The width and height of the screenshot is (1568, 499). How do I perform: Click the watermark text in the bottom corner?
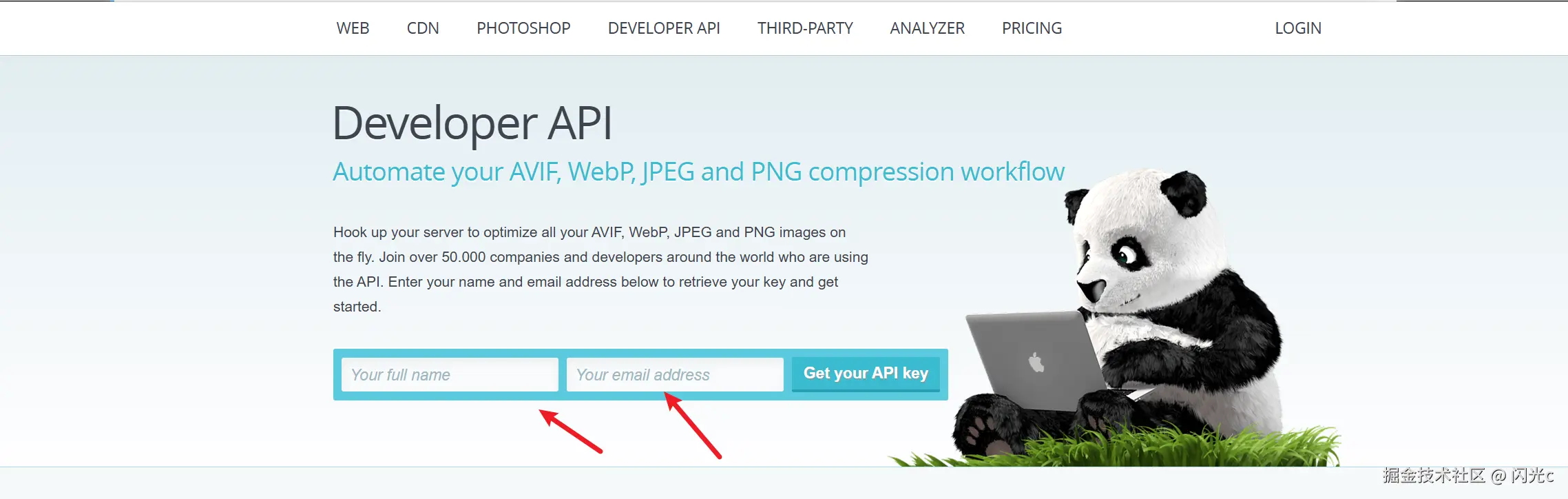tap(1468, 476)
